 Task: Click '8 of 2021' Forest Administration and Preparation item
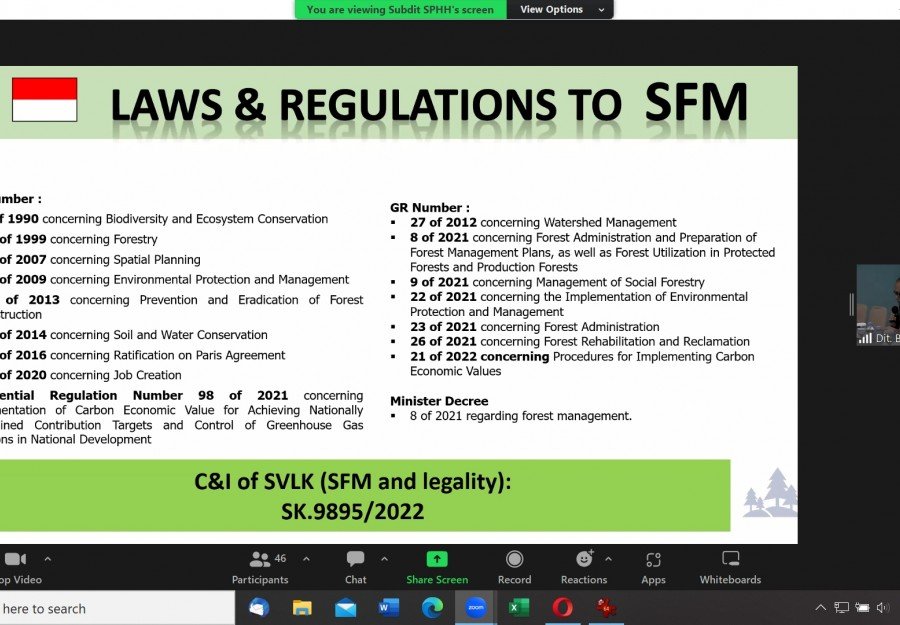pyautogui.click(x=592, y=253)
